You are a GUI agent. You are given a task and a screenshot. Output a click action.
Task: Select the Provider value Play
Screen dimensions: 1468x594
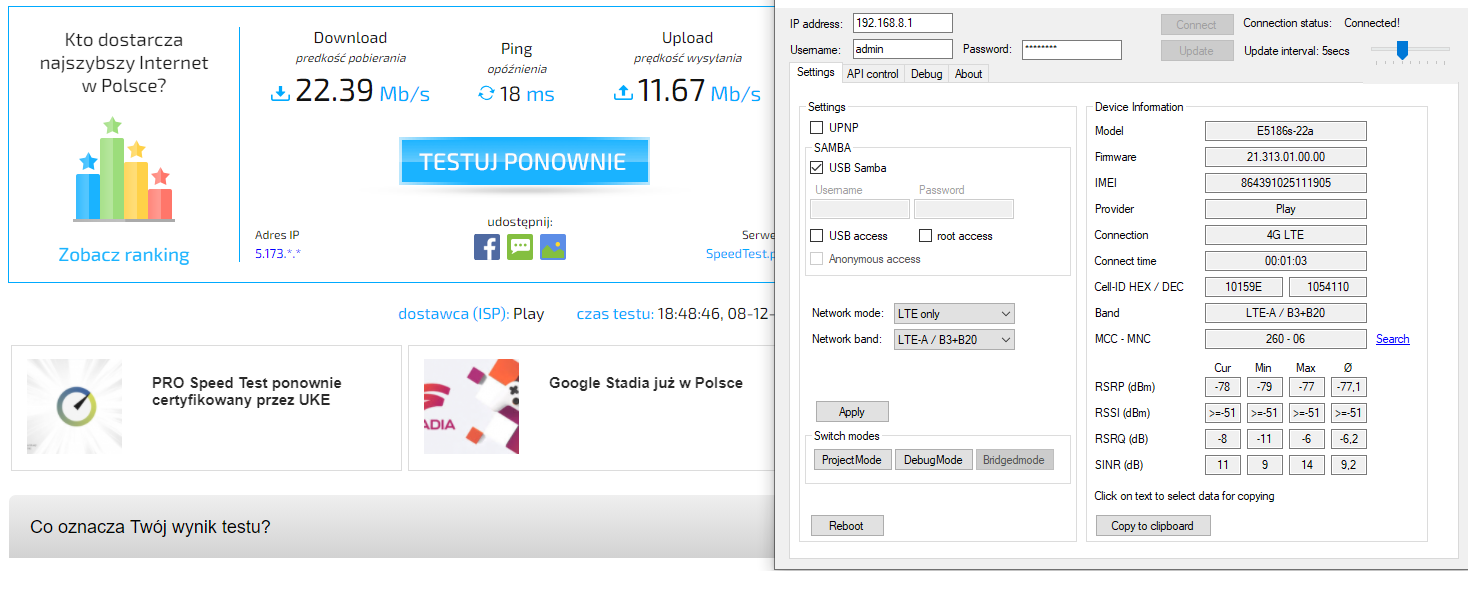pos(1285,209)
